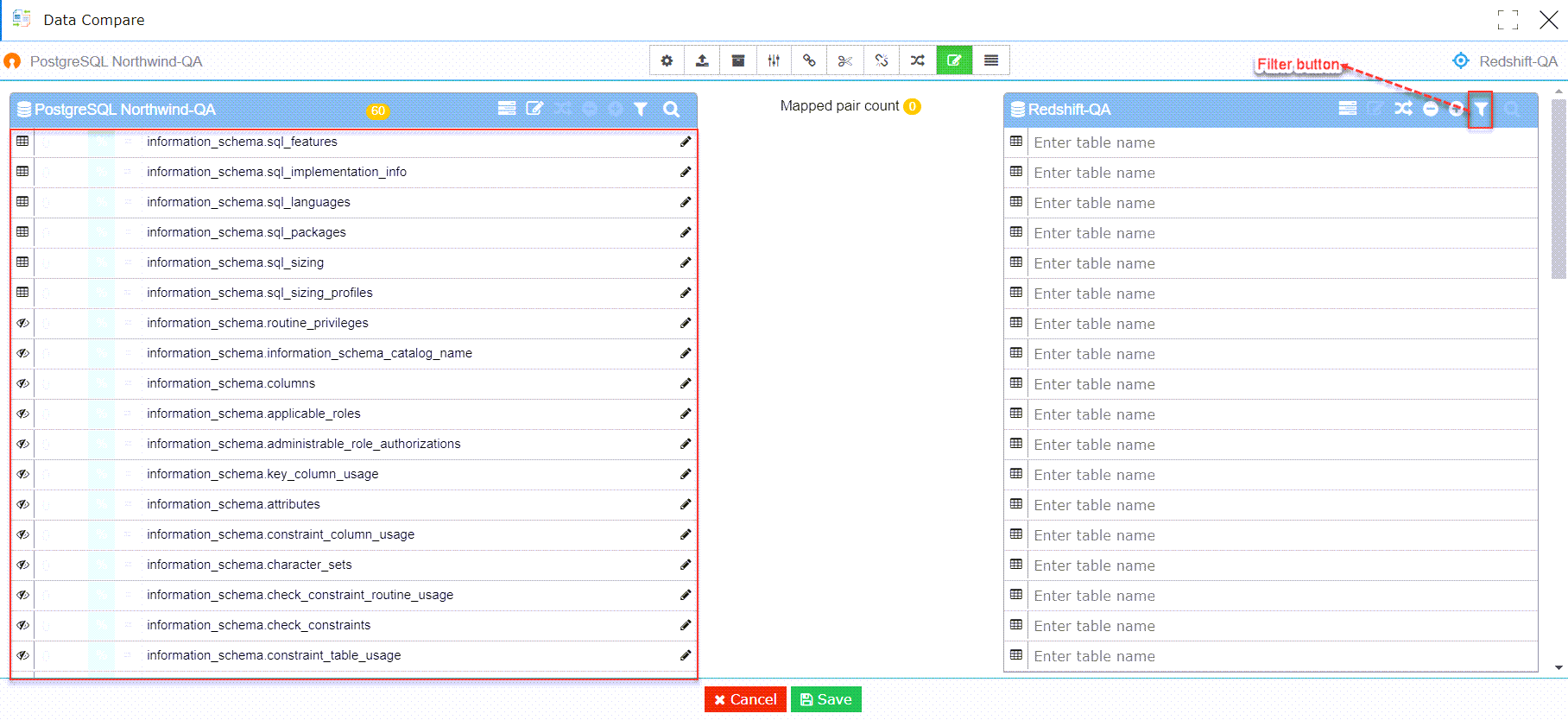Click the search magnifier in the PostgreSQL panel header

671,109
